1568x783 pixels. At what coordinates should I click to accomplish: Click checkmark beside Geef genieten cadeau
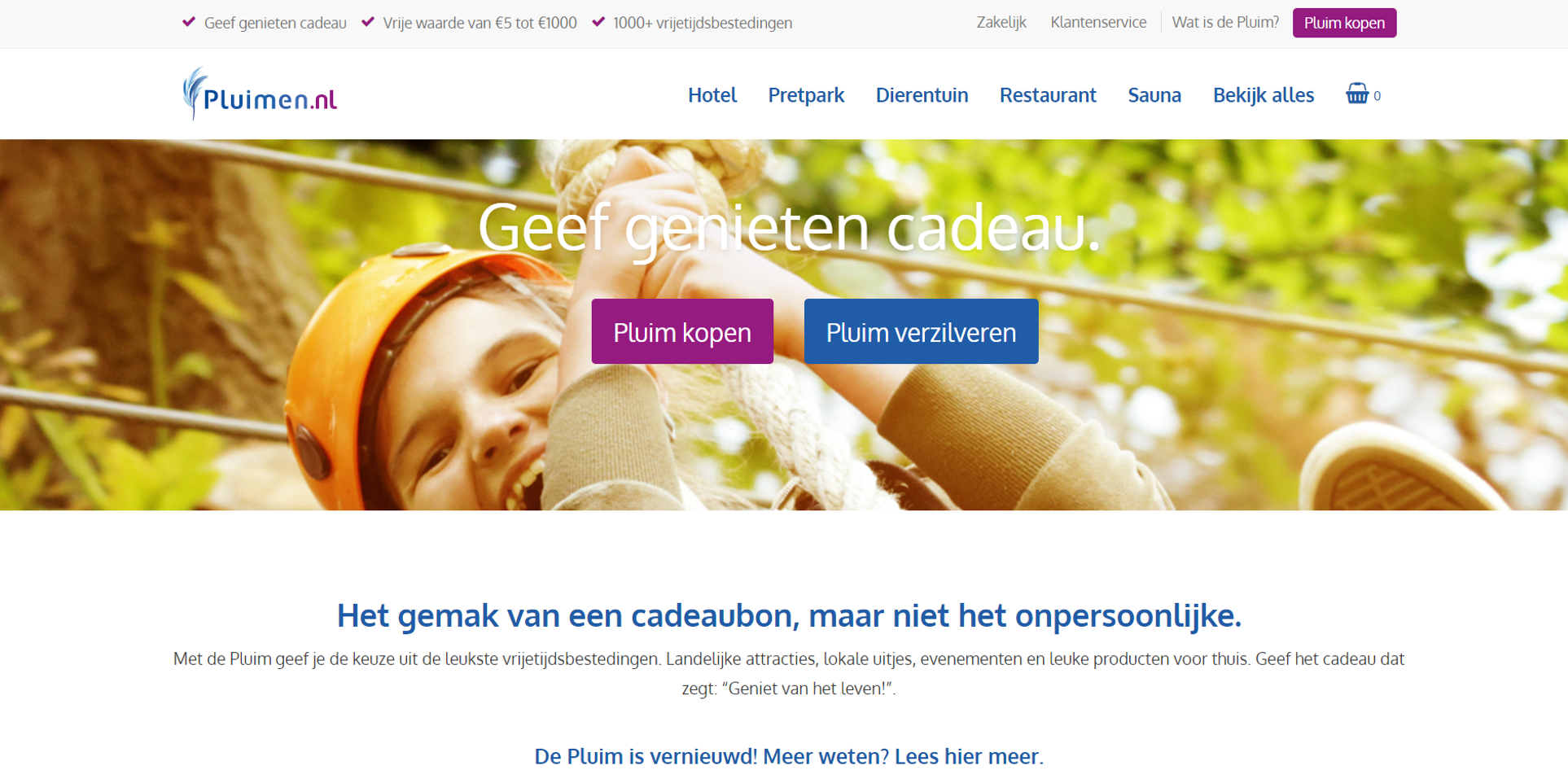coord(189,22)
